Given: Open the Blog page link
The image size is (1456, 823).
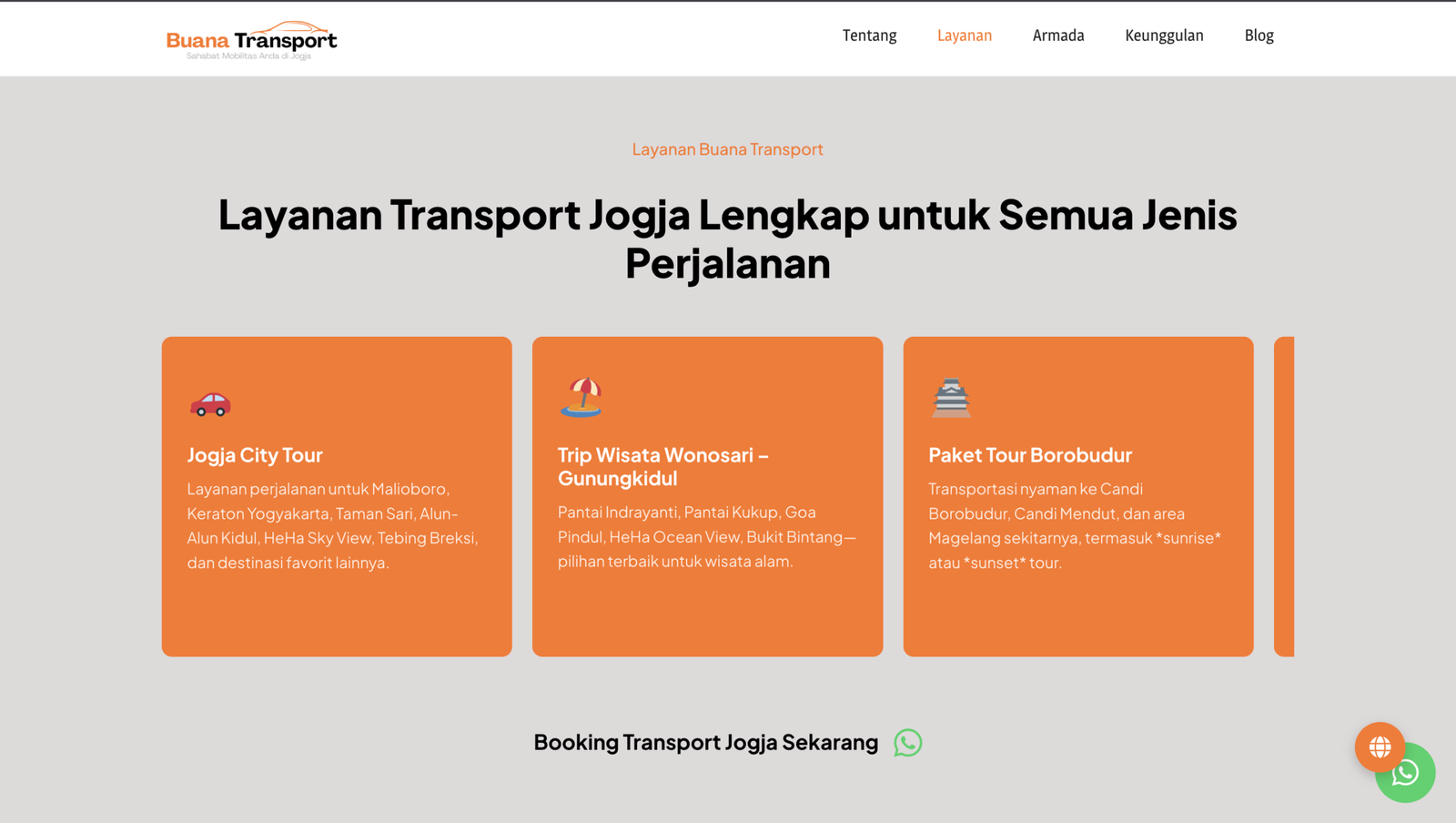Looking at the screenshot, I should point(1259,36).
